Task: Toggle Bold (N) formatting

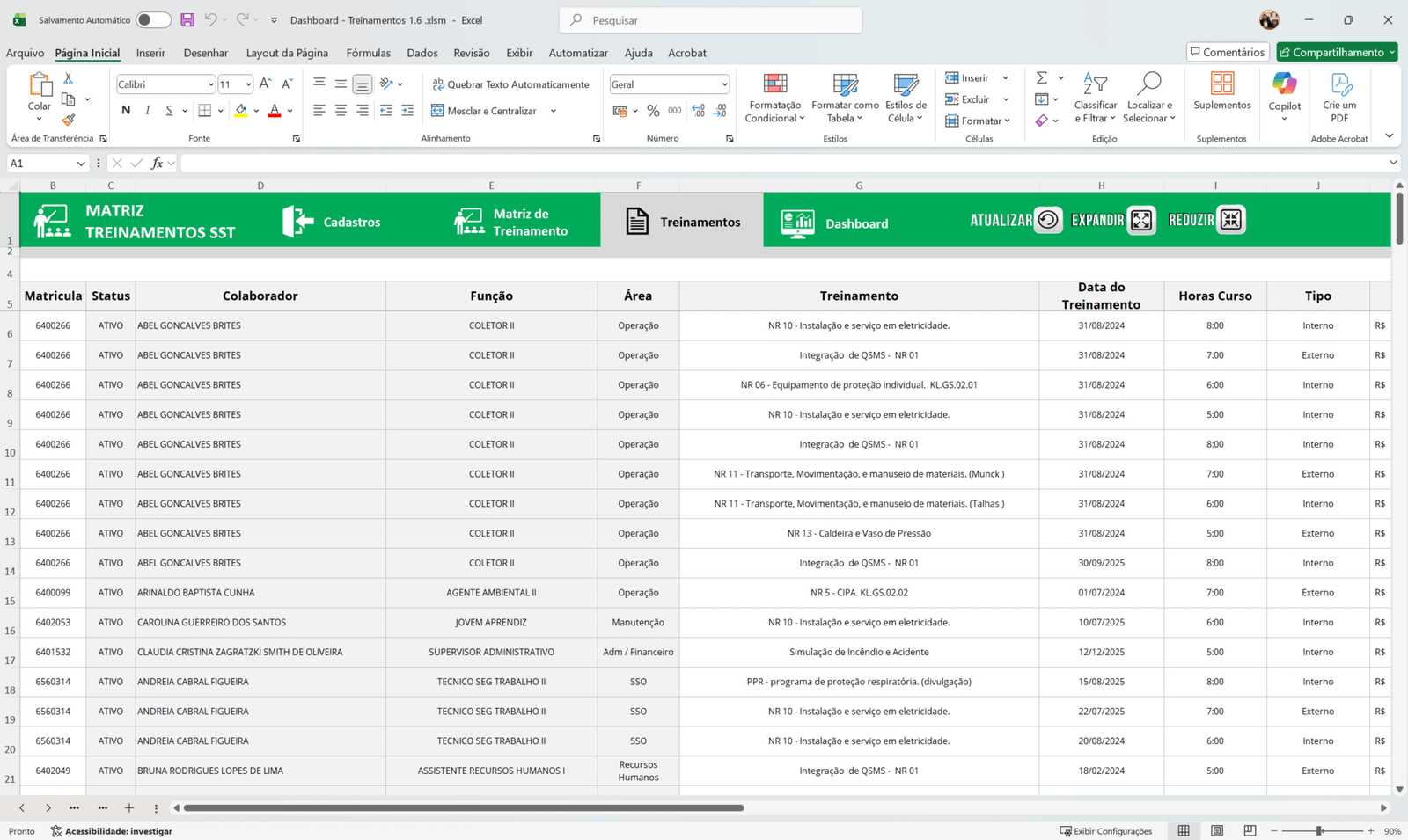Action: pyautogui.click(x=126, y=111)
